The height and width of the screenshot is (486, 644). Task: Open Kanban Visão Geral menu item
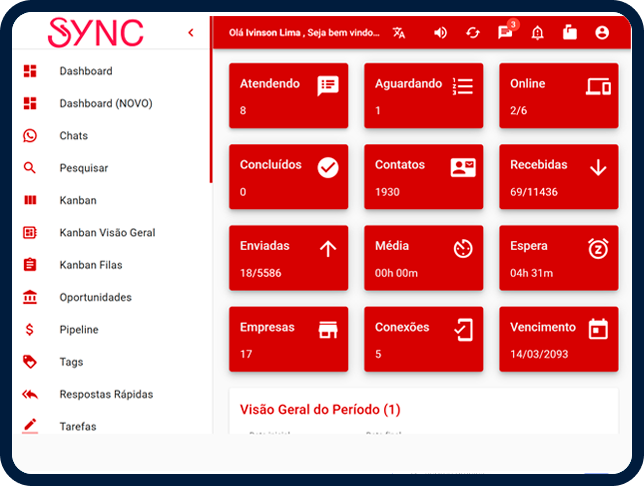tap(107, 233)
